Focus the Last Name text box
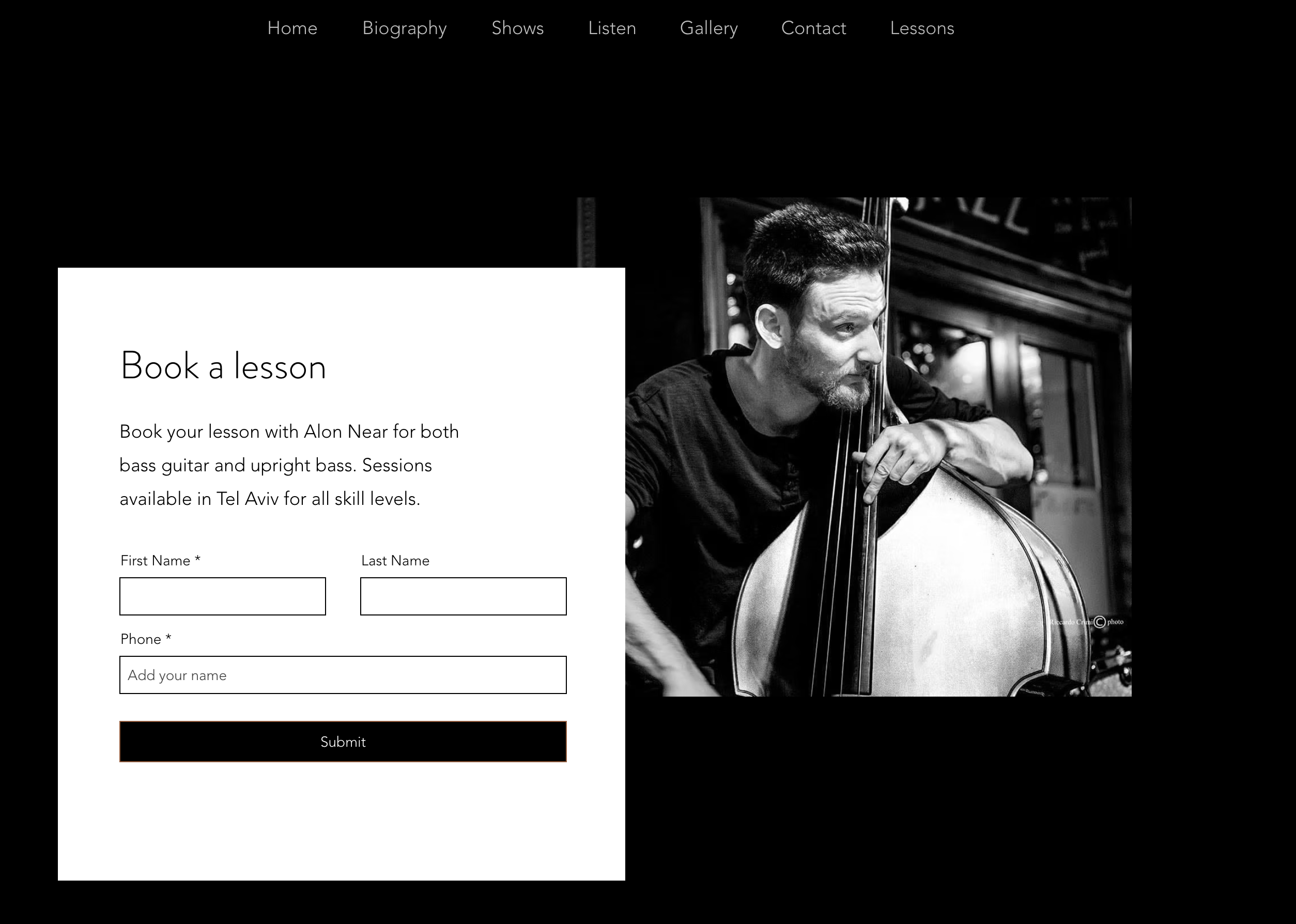The width and height of the screenshot is (1296, 924). point(463,596)
